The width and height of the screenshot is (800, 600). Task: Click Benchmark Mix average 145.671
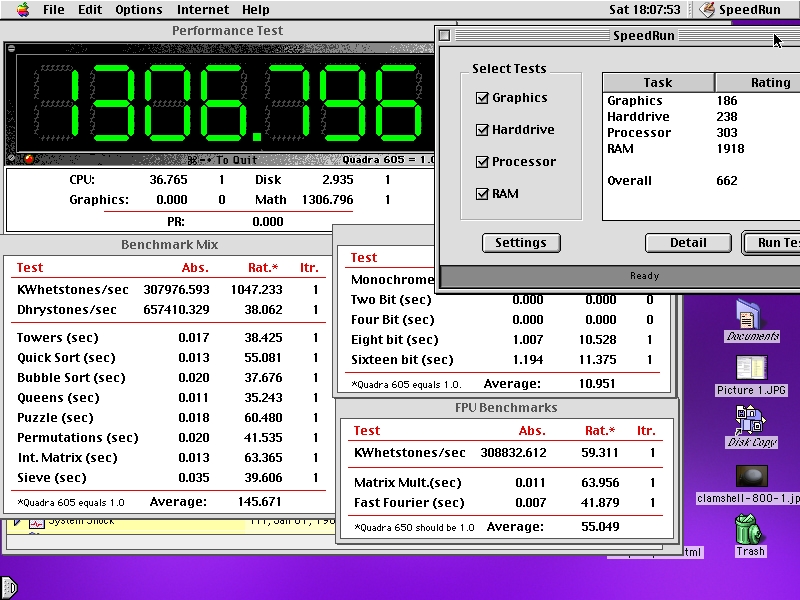click(x=259, y=502)
